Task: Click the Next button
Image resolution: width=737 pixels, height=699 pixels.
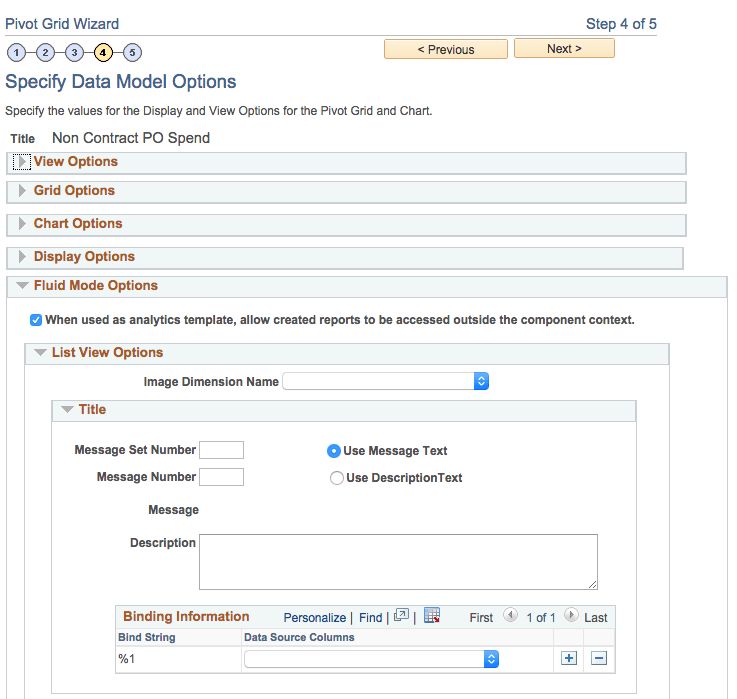Action: (564, 48)
